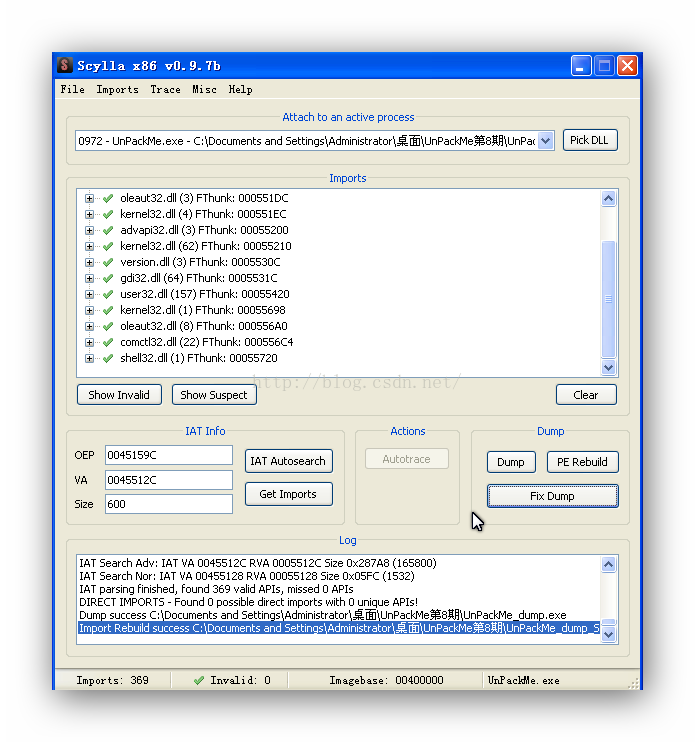Click green checkmark of kernel32.dll (1)
The height and width of the screenshot is (742, 695).
108,310
